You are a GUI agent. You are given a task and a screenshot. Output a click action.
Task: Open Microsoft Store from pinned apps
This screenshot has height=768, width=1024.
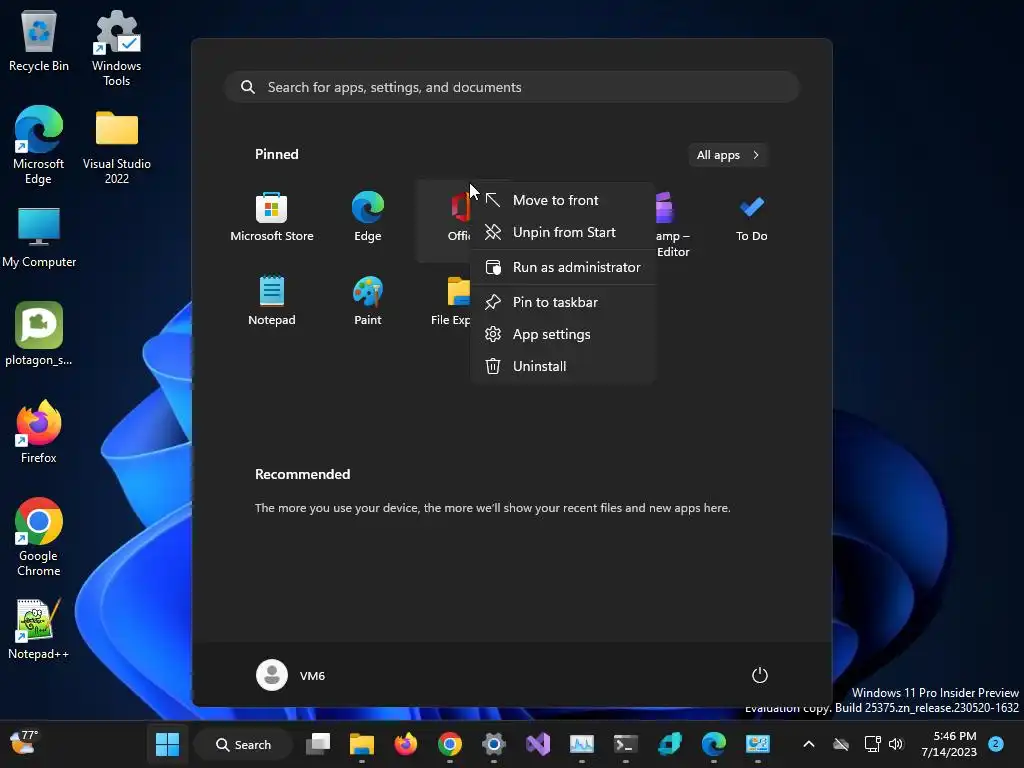click(272, 217)
